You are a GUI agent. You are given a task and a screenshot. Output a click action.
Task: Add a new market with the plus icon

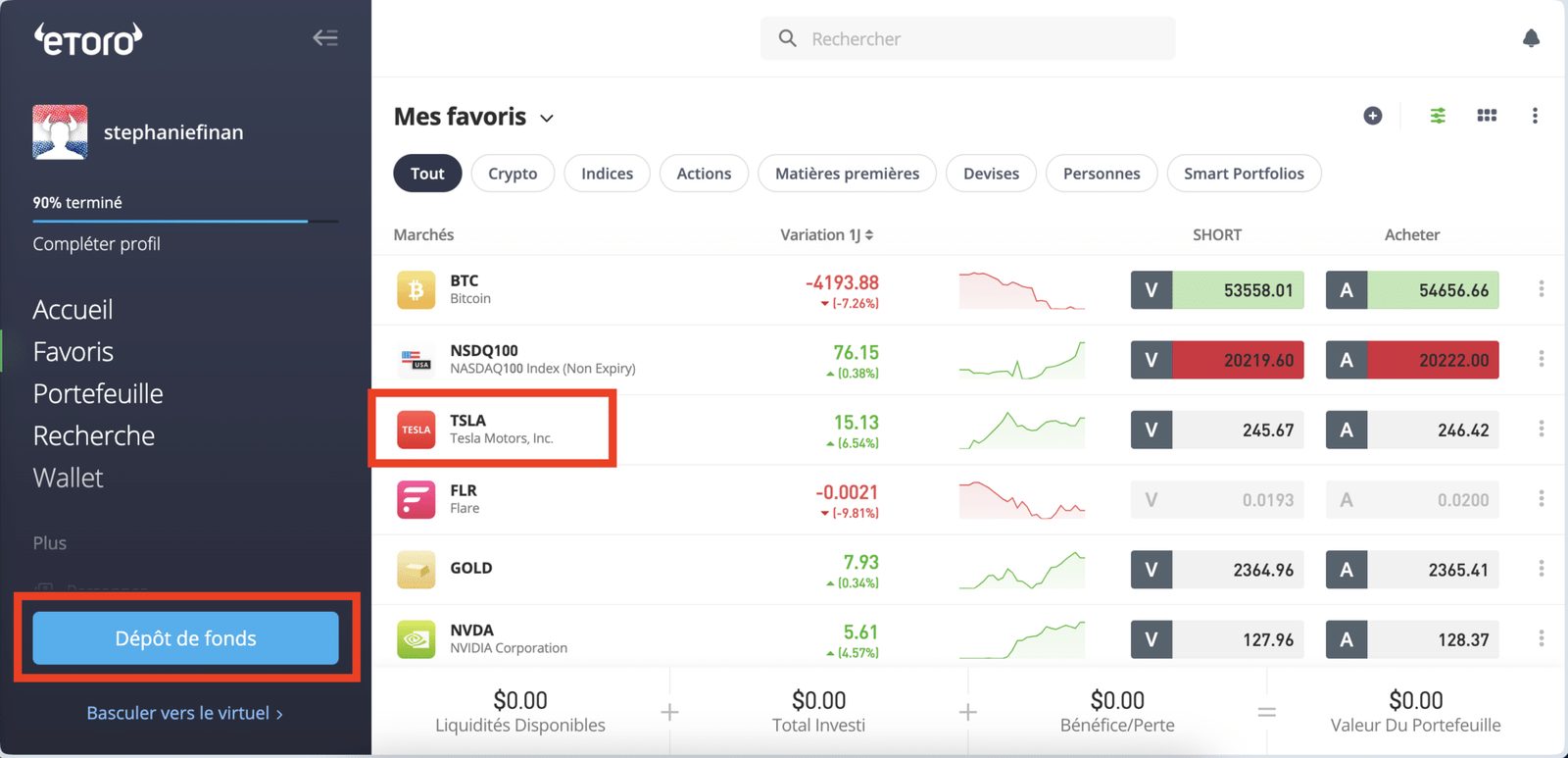1373,116
